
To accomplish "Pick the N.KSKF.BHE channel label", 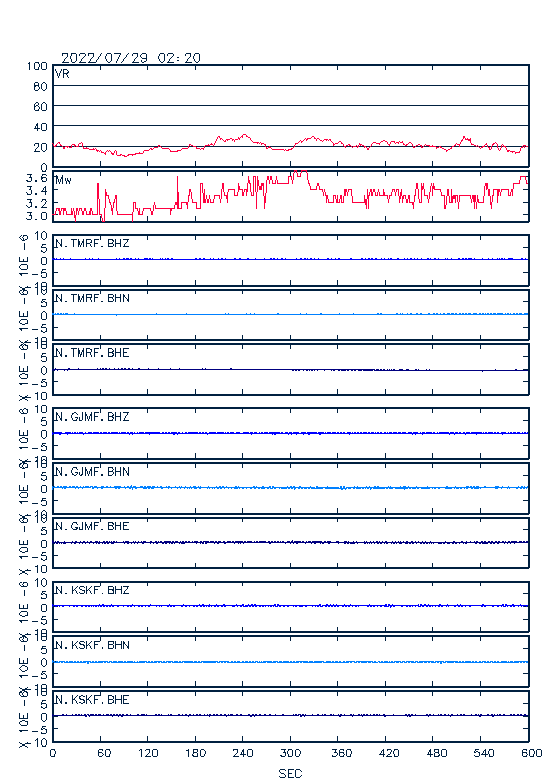I will 92,699.
